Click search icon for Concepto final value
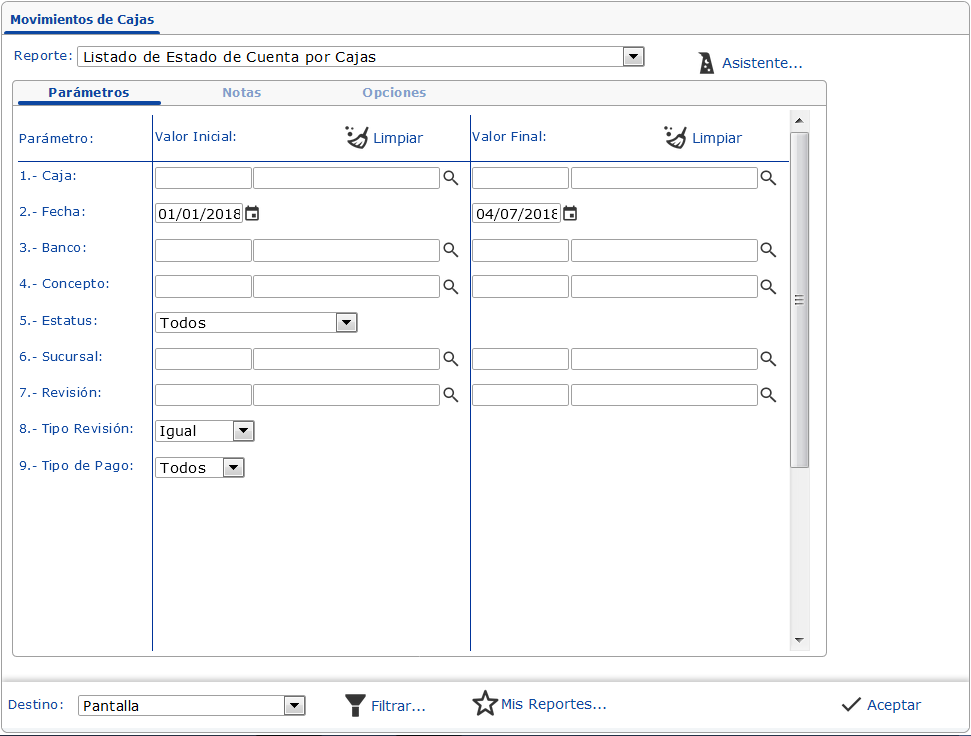The image size is (971, 736). [x=768, y=287]
